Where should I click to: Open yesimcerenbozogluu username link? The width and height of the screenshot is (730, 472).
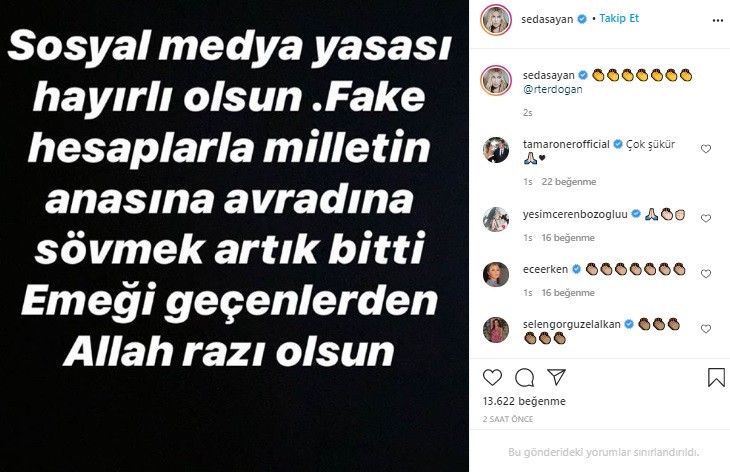click(x=575, y=214)
